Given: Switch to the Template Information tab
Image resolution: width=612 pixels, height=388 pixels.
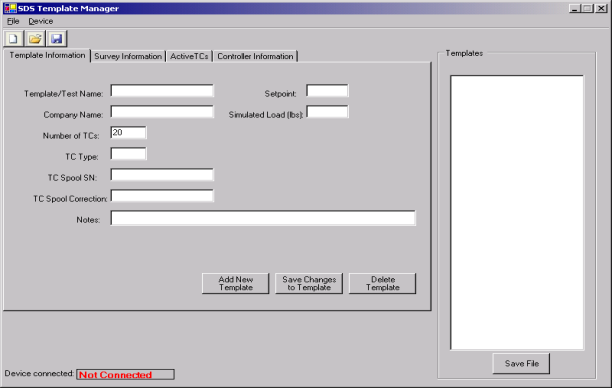Looking at the screenshot, I should tap(47, 55).
